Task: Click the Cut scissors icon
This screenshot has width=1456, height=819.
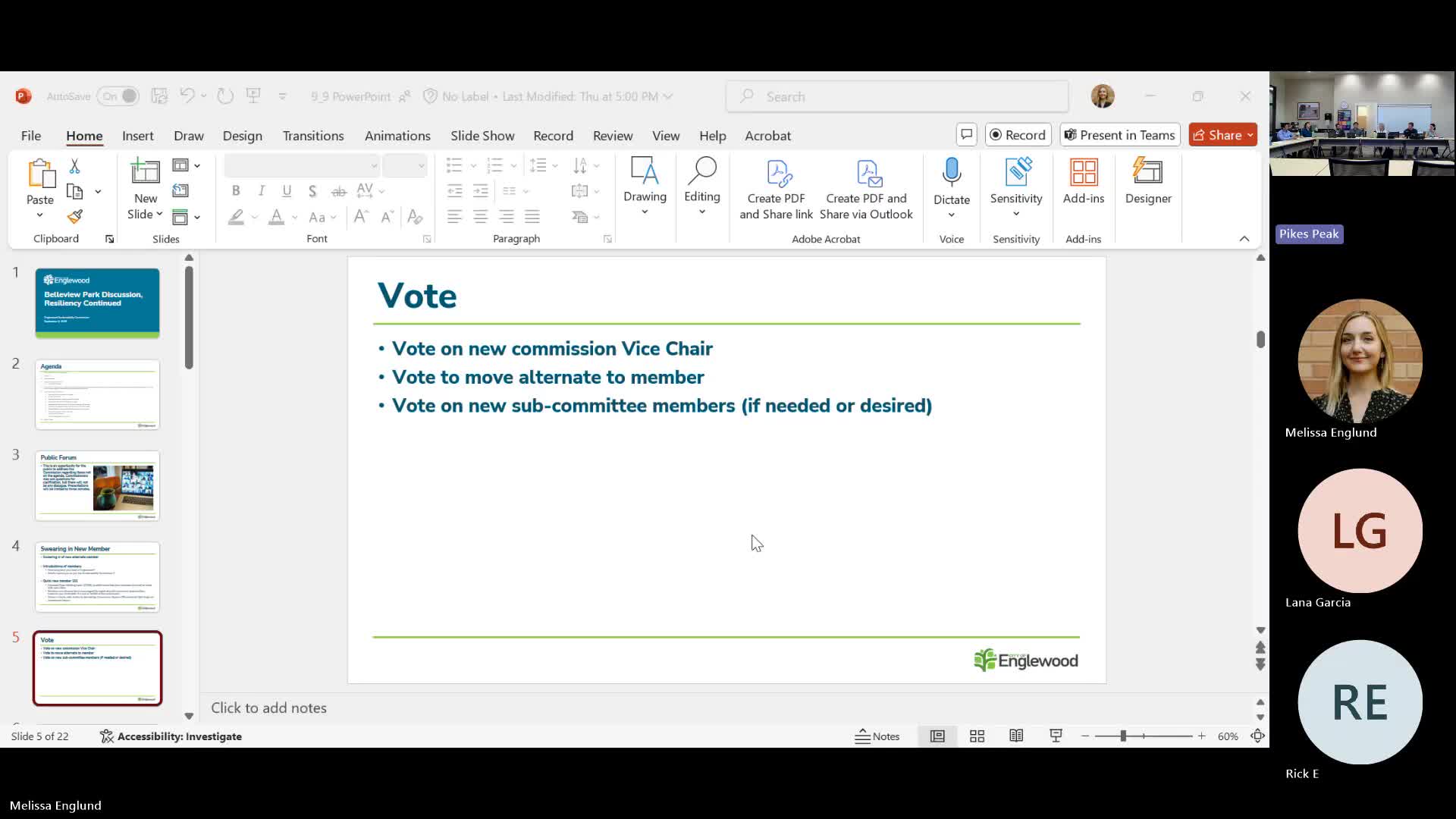Action: [x=74, y=166]
